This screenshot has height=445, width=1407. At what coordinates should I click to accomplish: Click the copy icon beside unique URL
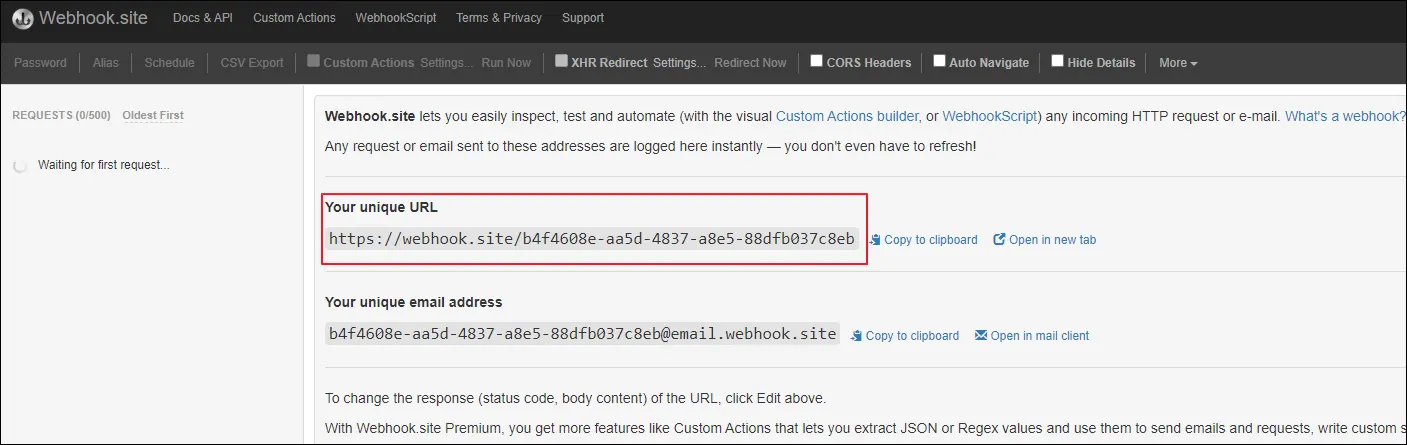coord(875,240)
